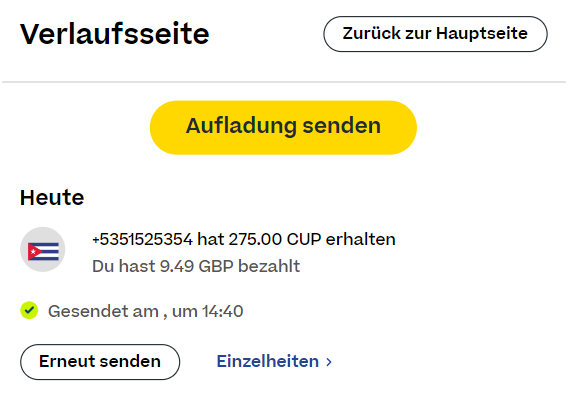Image resolution: width=569 pixels, height=402 pixels.
Task: Click the yellow Aufladung senden button
Action: [283, 127]
